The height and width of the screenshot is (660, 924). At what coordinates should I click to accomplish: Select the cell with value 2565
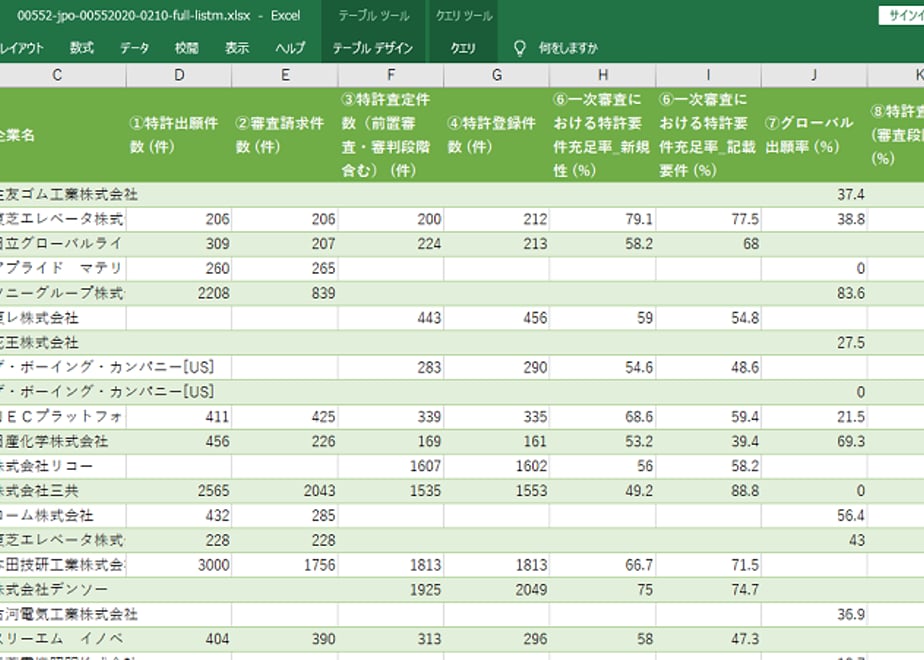(179, 491)
